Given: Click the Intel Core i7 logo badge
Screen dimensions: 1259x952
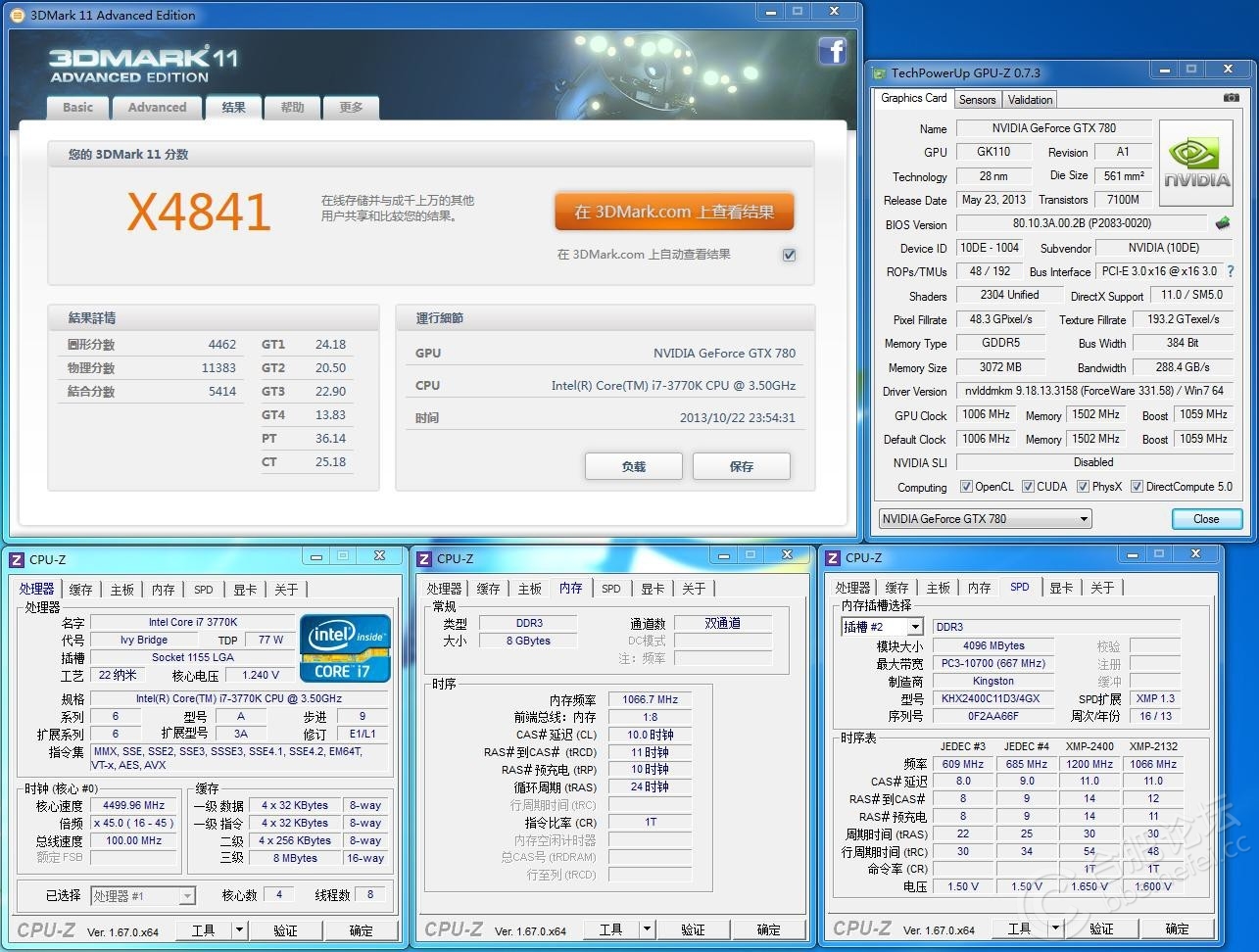Looking at the screenshot, I should coord(345,647).
